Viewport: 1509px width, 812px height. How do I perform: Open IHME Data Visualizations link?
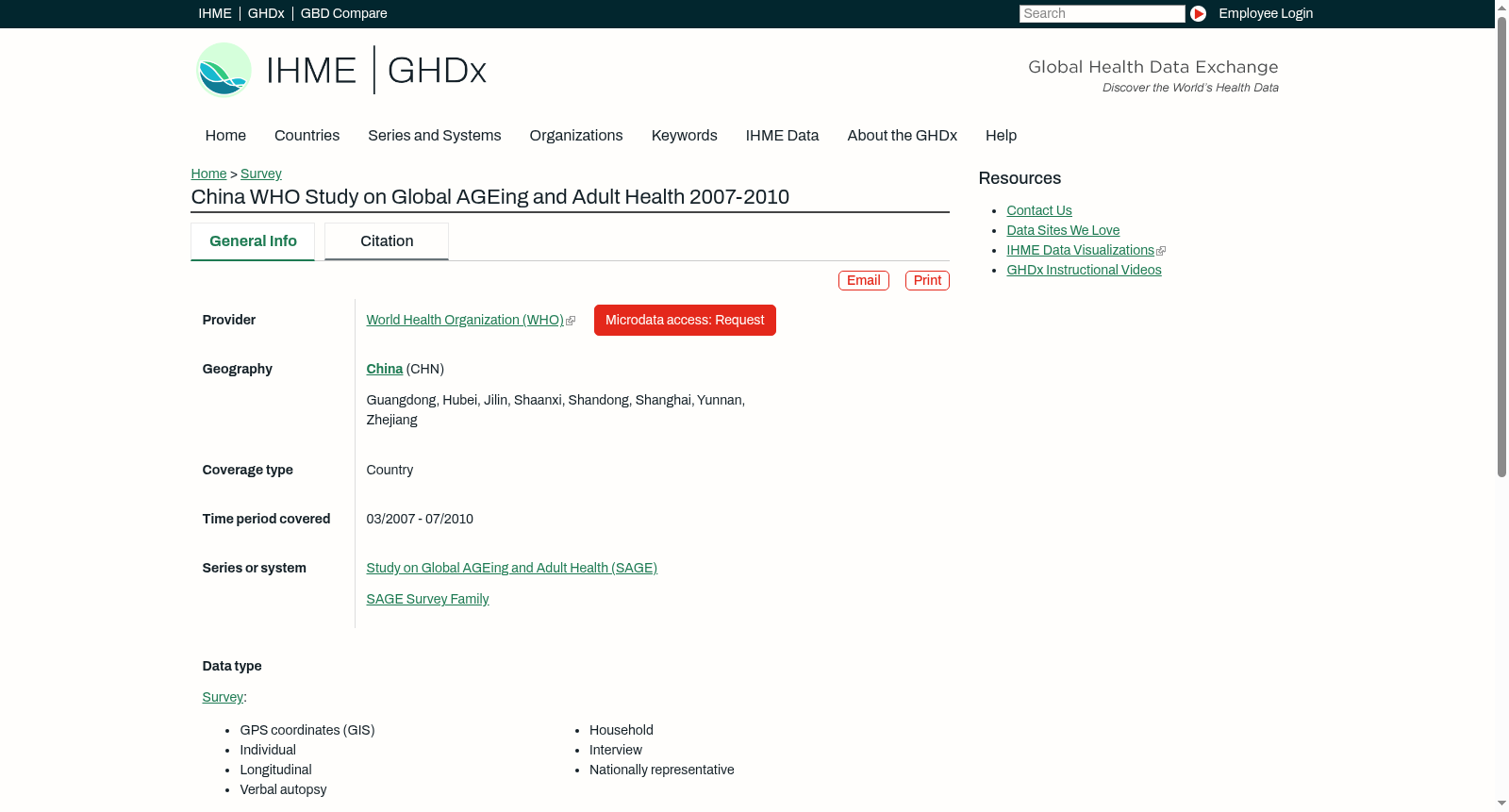tap(1081, 250)
